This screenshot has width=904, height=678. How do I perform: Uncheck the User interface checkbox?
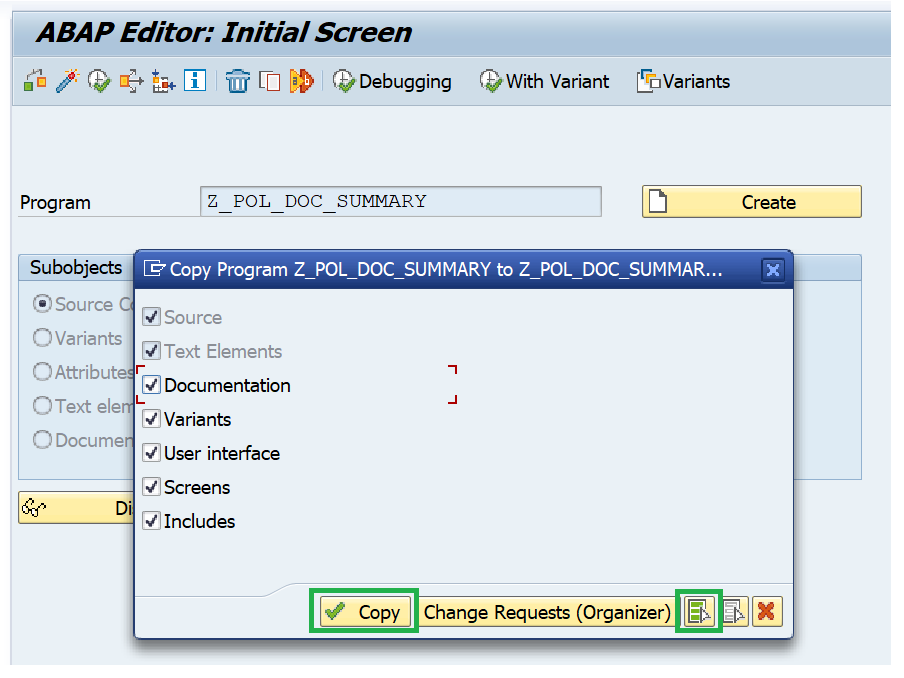pyautogui.click(x=152, y=453)
